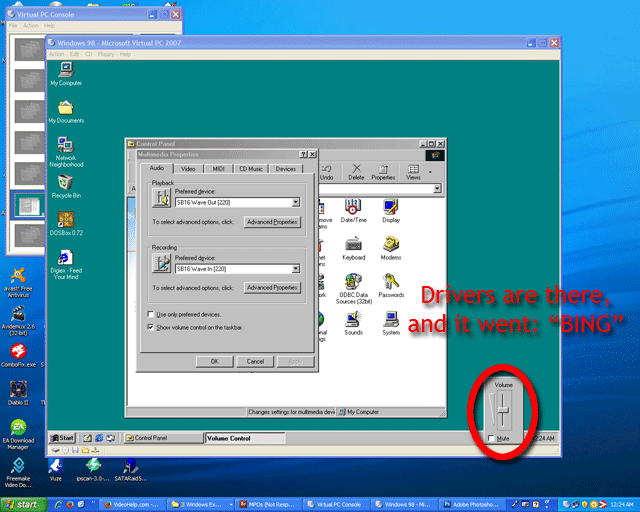
Task: Select Volume Control taskbar button
Action: (x=245, y=438)
